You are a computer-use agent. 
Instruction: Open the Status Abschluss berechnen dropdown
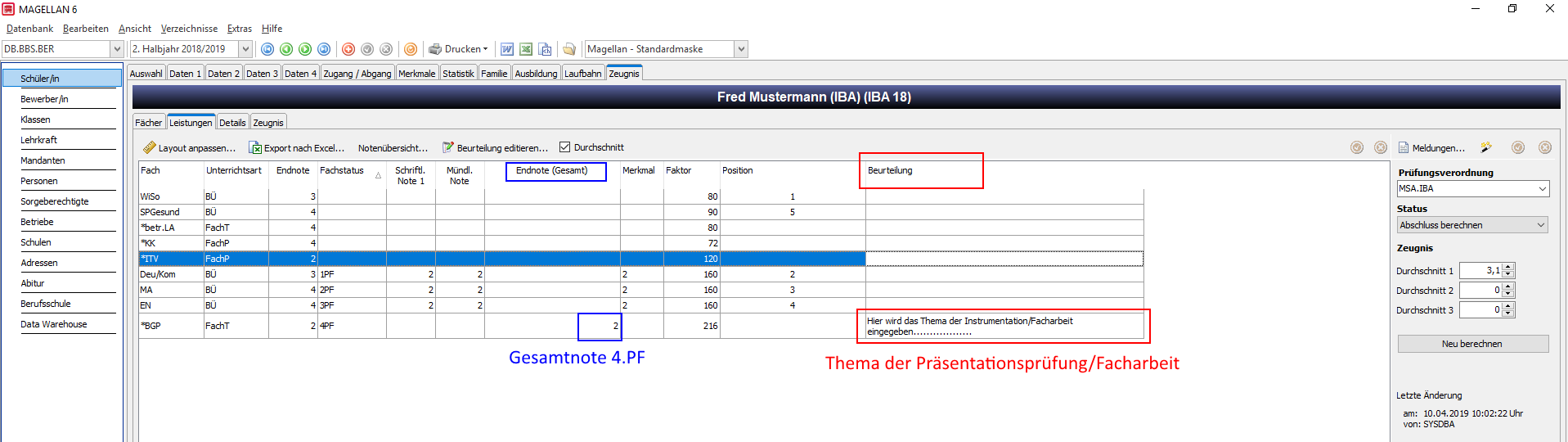[x=1541, y=225]
